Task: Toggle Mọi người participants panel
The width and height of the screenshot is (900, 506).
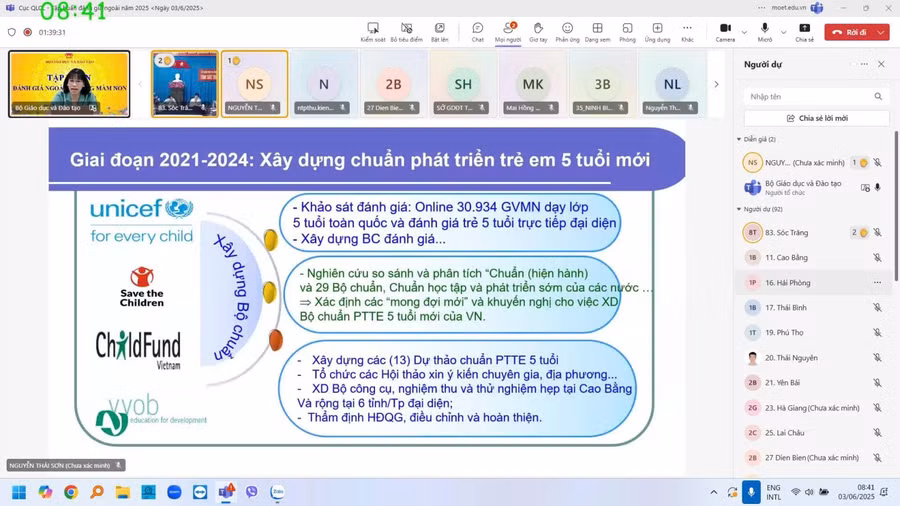Action: (x=507, y=29)
